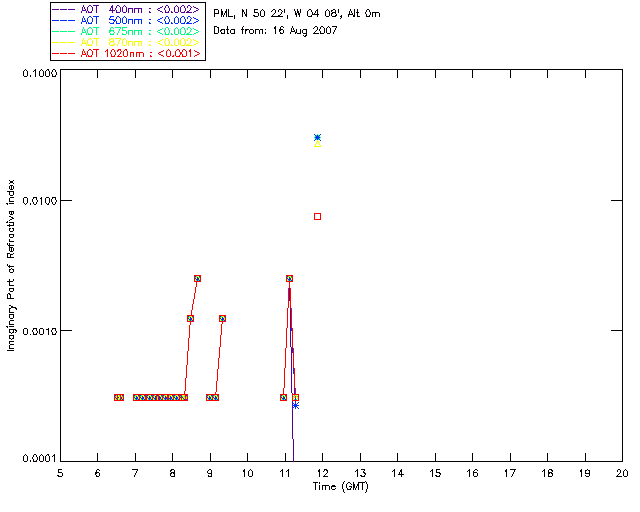Click the leftmost data point near 6.5 GMT

pyautogui.click(x=117, y=397)
